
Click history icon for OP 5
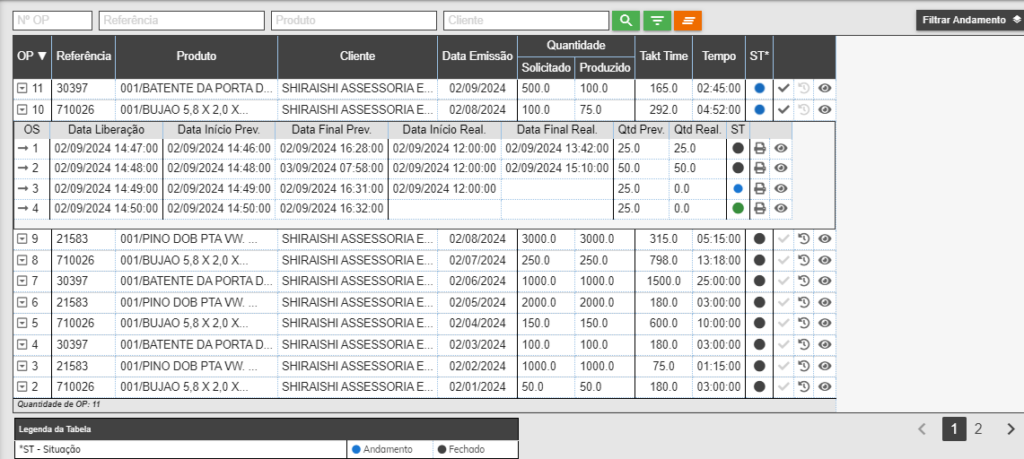click(x=804, y=323)
